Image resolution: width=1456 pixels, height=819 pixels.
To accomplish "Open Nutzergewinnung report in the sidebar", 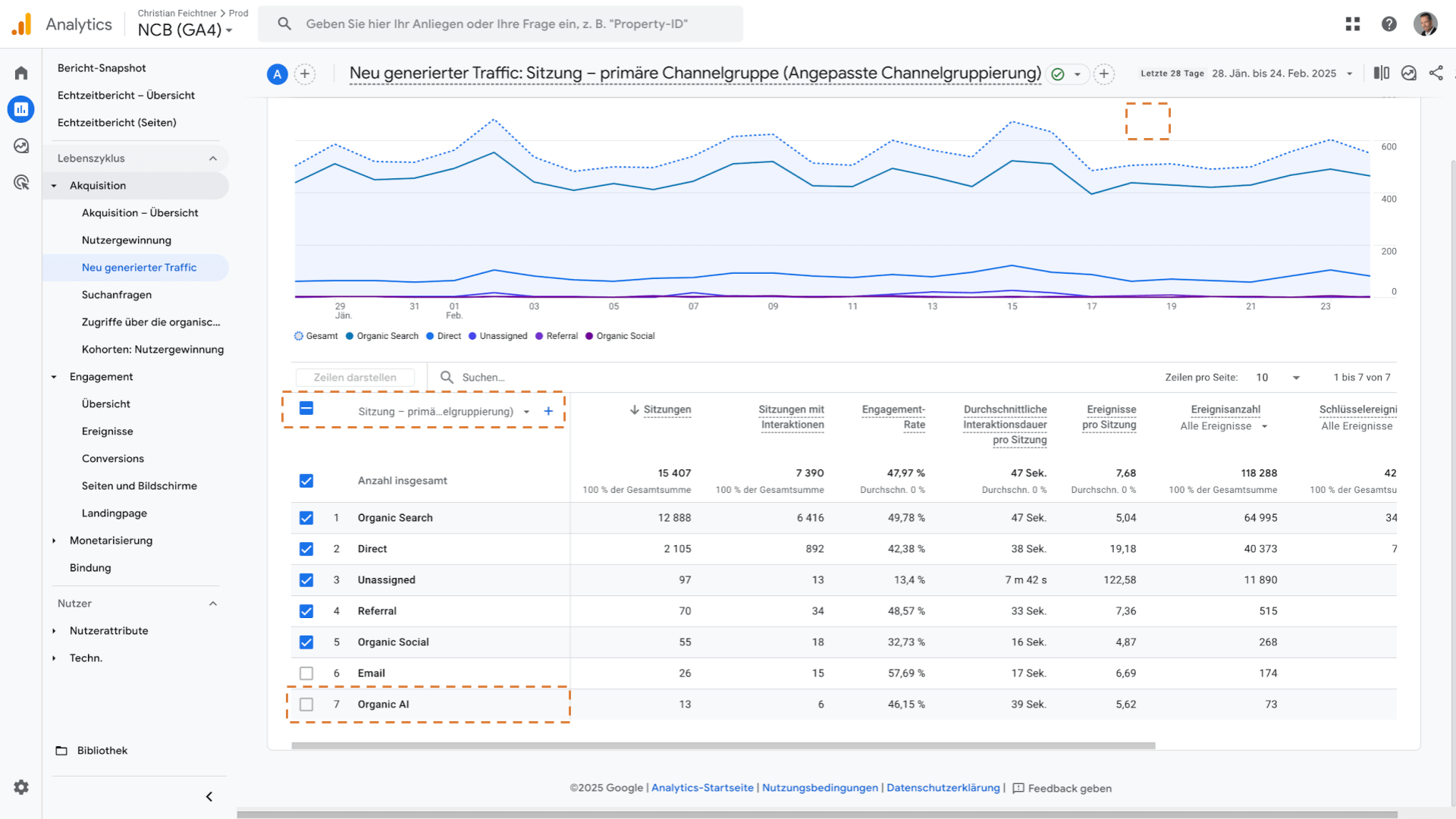I will tap(127, 240).
